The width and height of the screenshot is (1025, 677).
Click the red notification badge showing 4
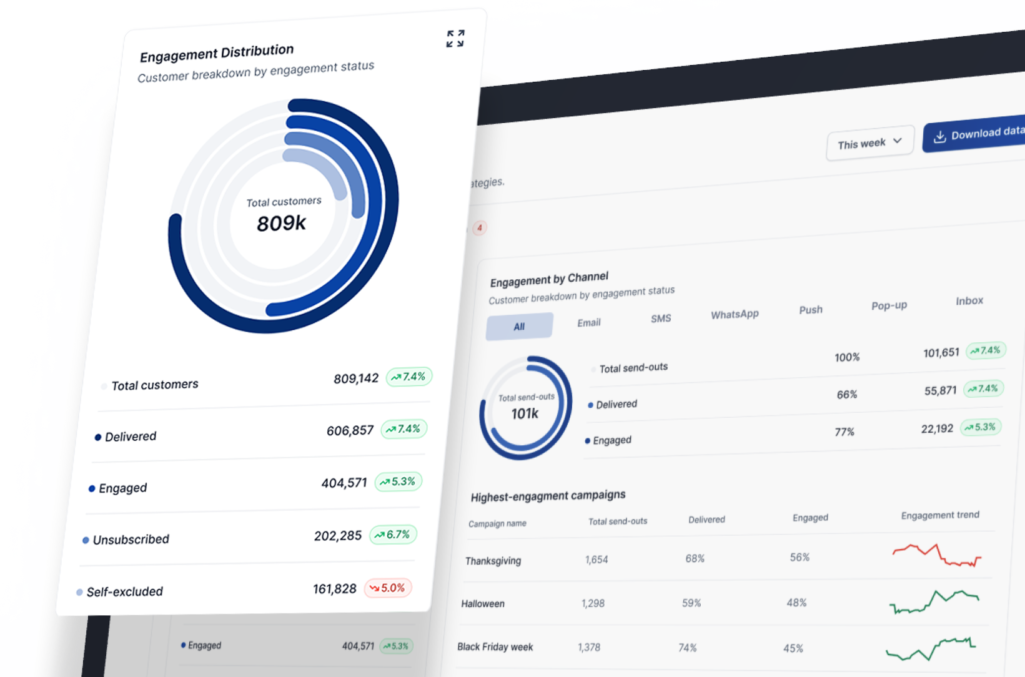point(480,228)
